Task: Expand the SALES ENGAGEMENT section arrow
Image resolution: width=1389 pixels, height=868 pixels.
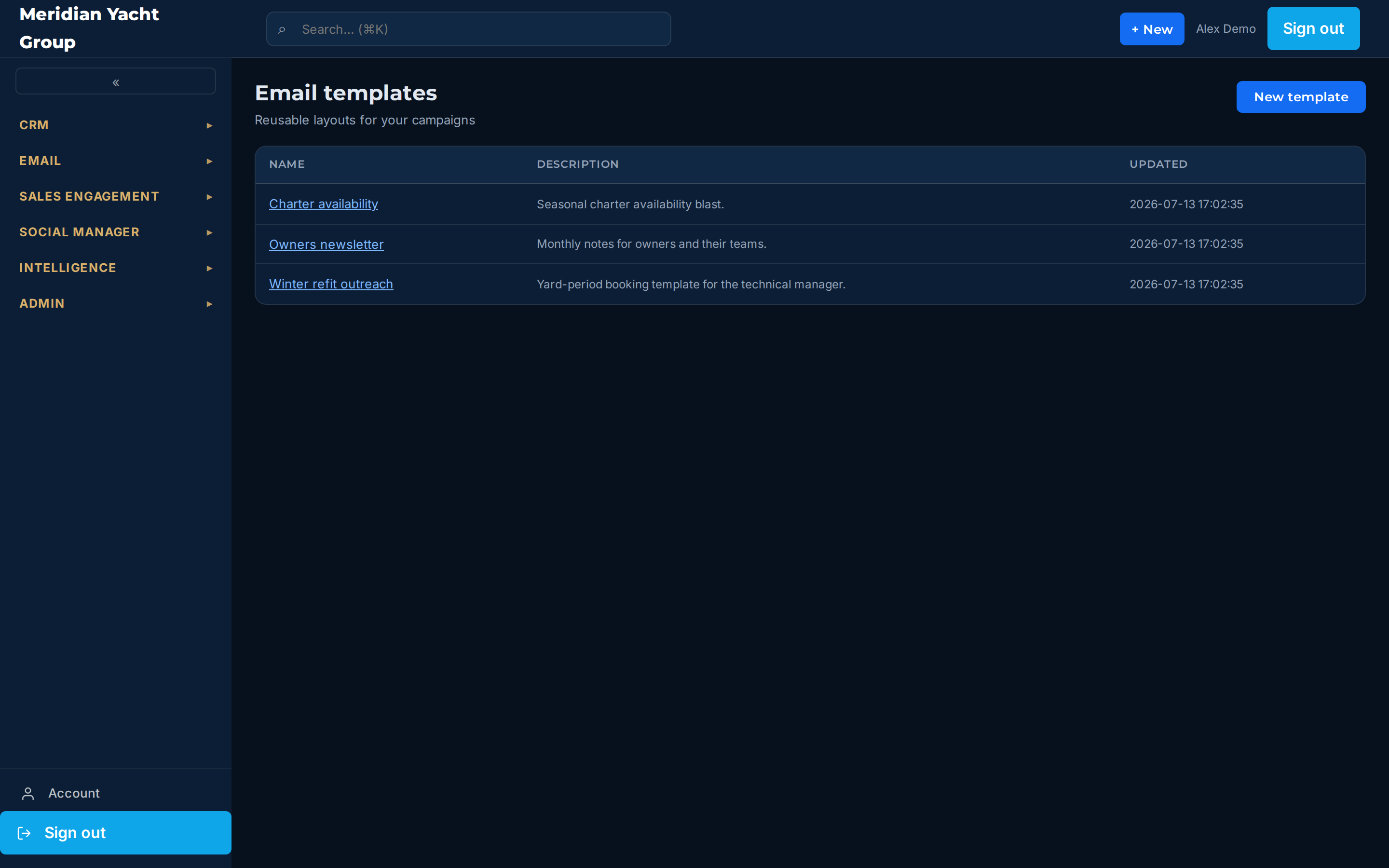Action: (x=209, y=197)
